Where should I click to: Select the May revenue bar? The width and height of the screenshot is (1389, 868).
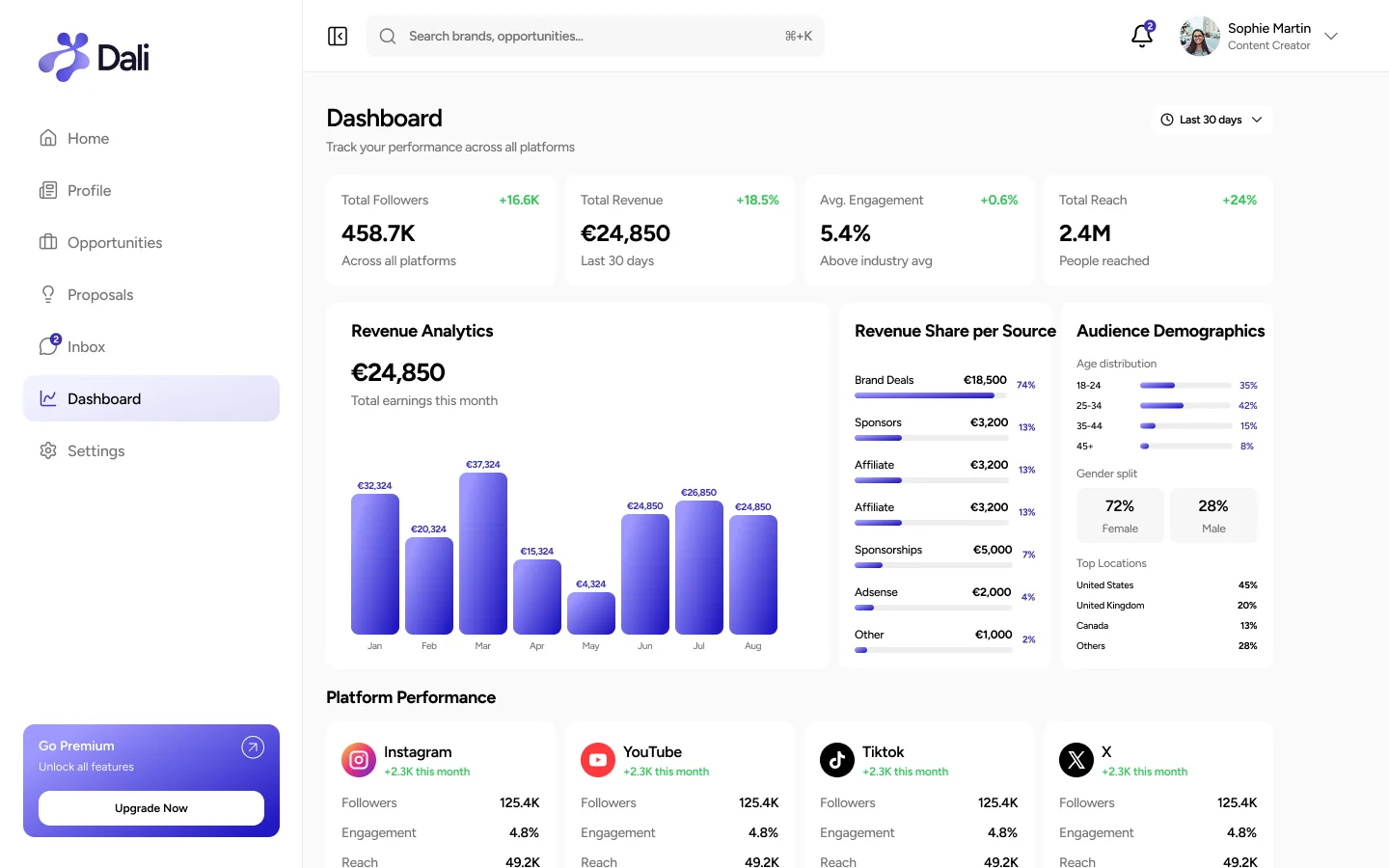coord(591,613)
